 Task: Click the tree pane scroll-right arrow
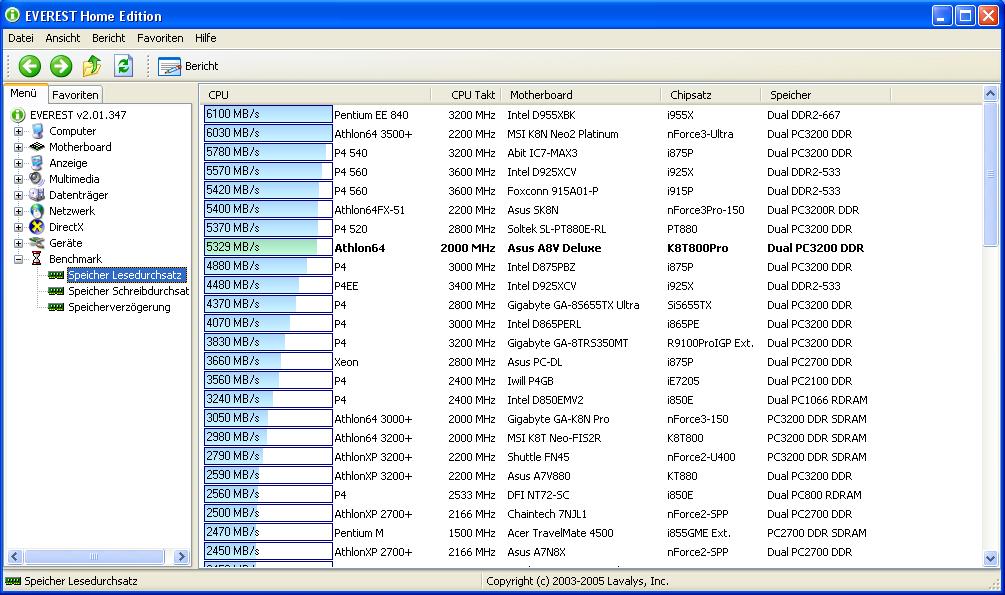click(181, 557)
